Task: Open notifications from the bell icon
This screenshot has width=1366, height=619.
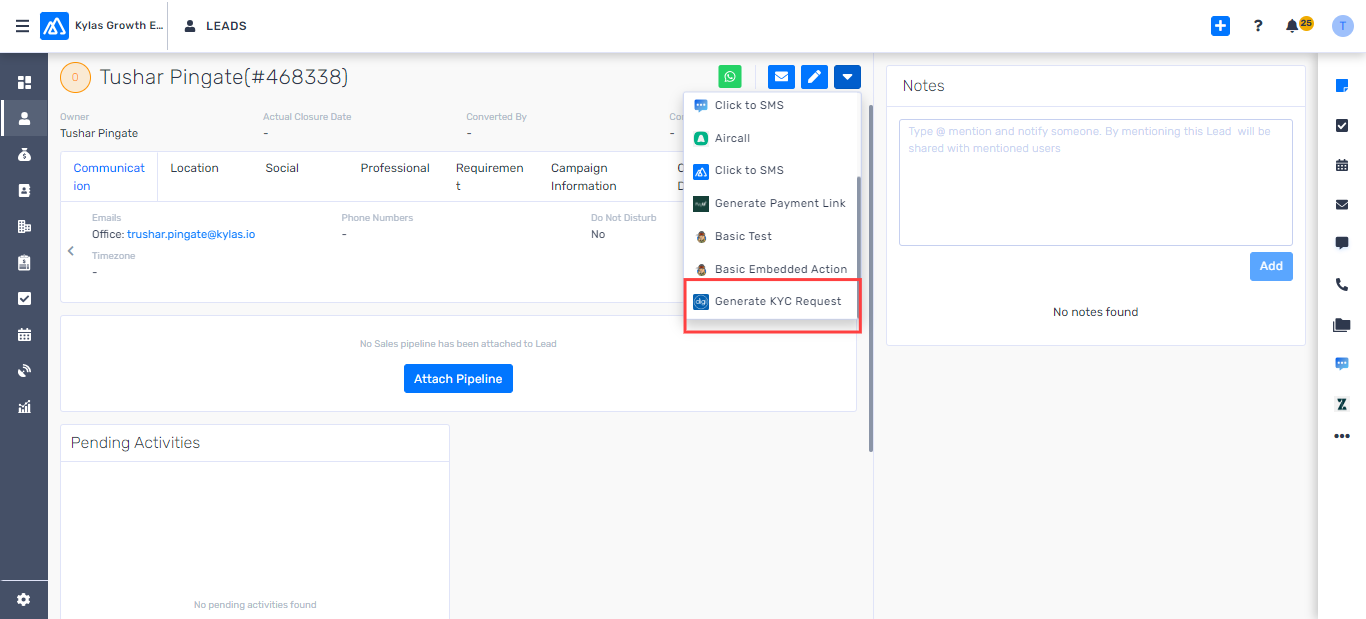Action: (x=1290, y=25)
